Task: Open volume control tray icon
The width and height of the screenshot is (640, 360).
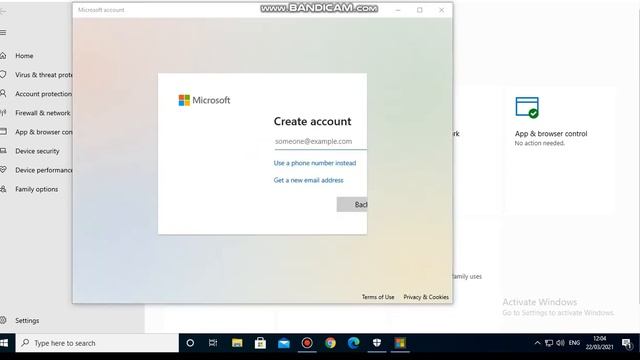Action: coord(560,343)
